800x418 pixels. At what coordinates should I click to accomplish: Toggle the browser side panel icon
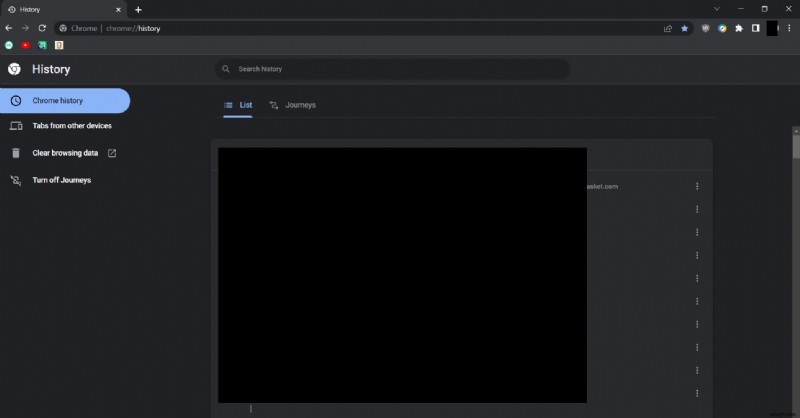pyautogui.click(x=755, y=29)
